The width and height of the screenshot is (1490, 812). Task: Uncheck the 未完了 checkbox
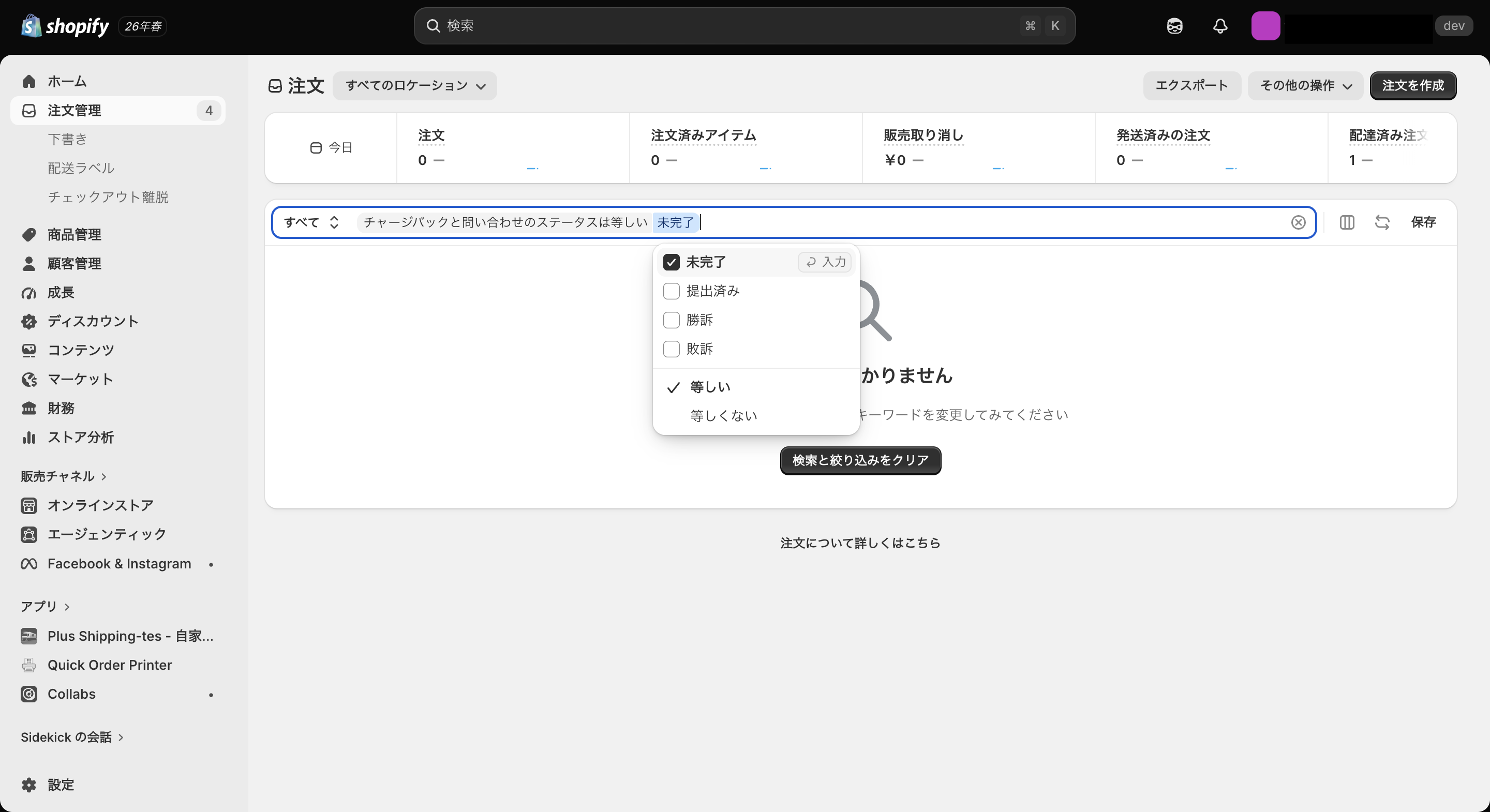[x=671, y=262]
